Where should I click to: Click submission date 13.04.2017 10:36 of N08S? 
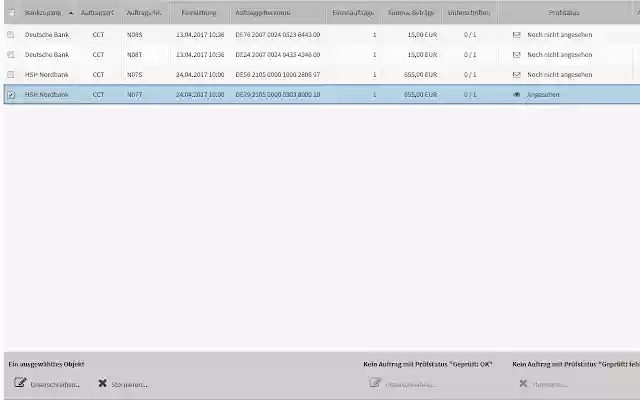click(x=200, y=35)
